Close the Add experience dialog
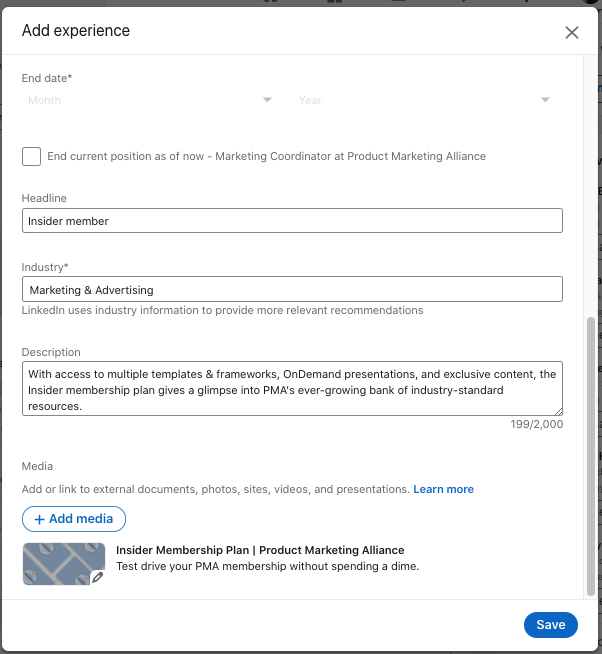602x654 pixels. pyautogui.click(x=572, y=33)
